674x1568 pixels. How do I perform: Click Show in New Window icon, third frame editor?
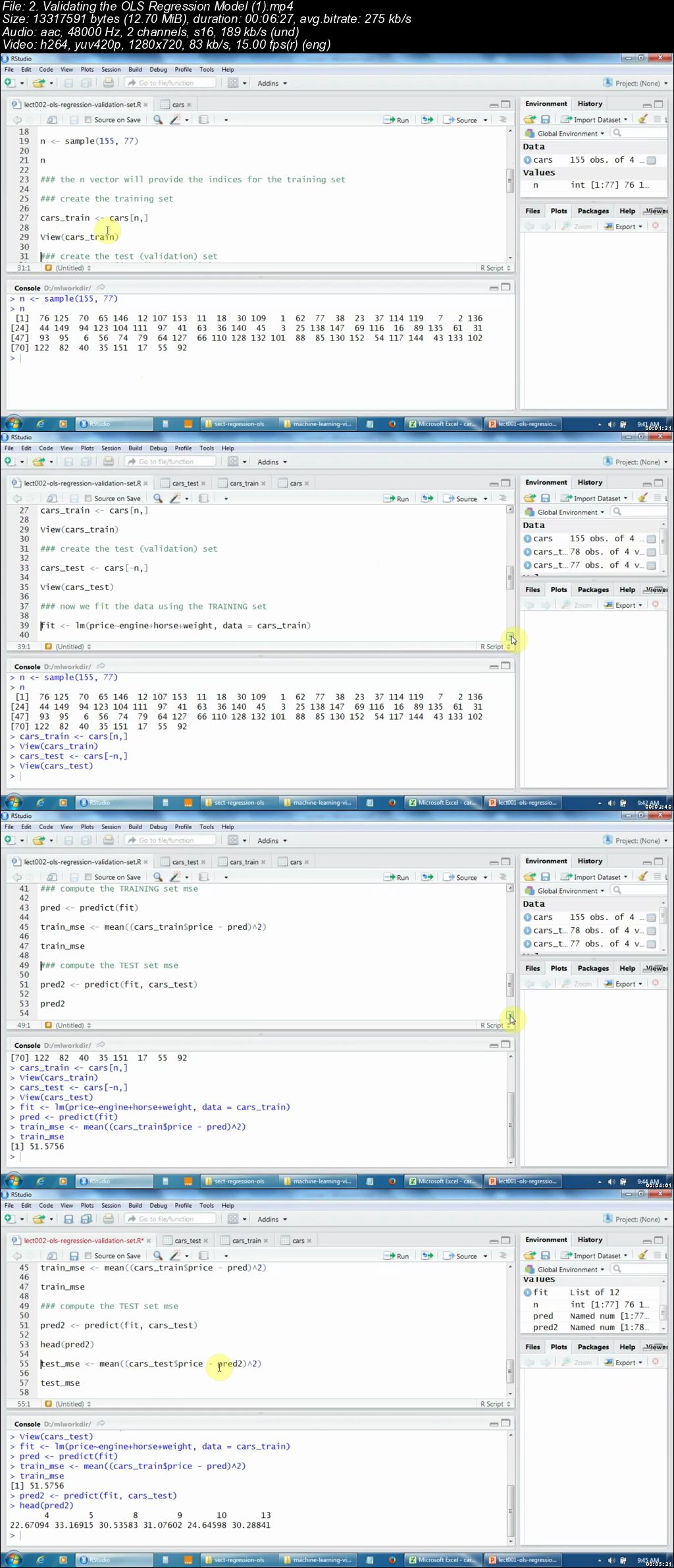(52, 877)
